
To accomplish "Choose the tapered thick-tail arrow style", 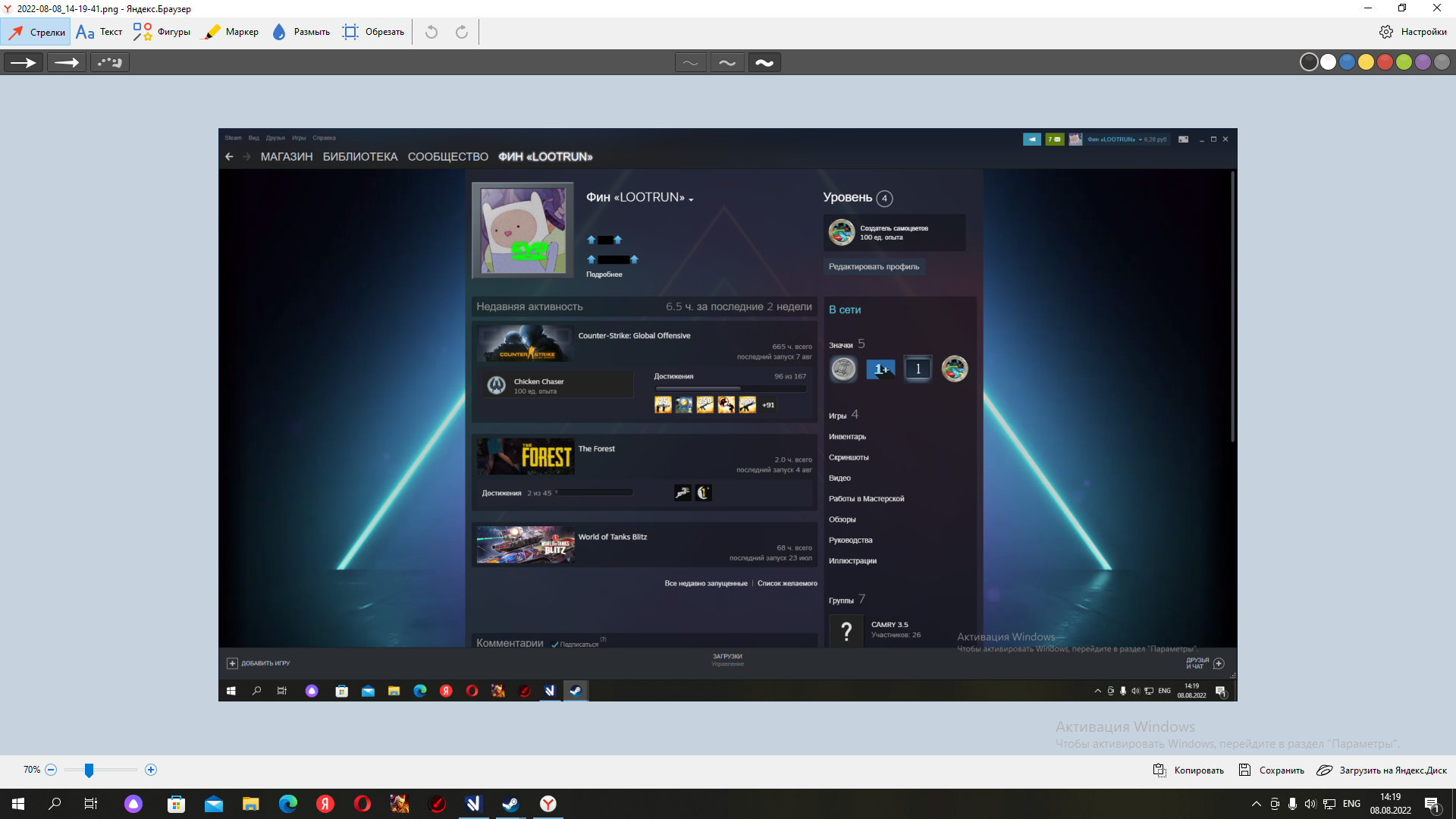I will click(x=67, y=62).
